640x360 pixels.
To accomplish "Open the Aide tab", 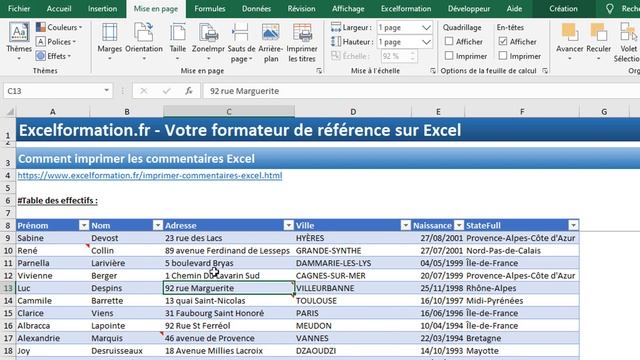I will 514,9.
